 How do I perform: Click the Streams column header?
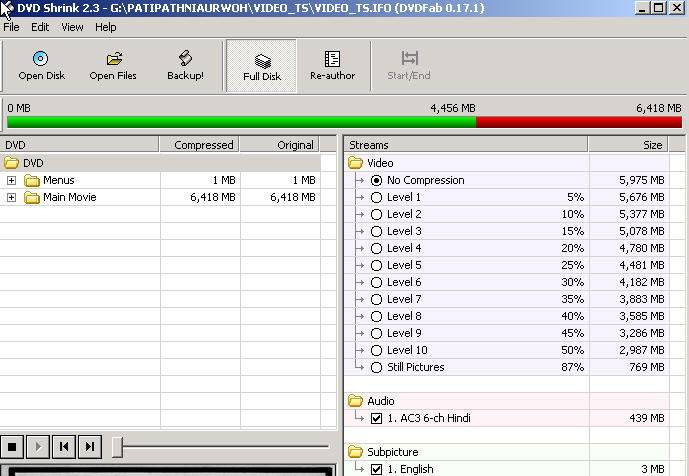[466, 145]
